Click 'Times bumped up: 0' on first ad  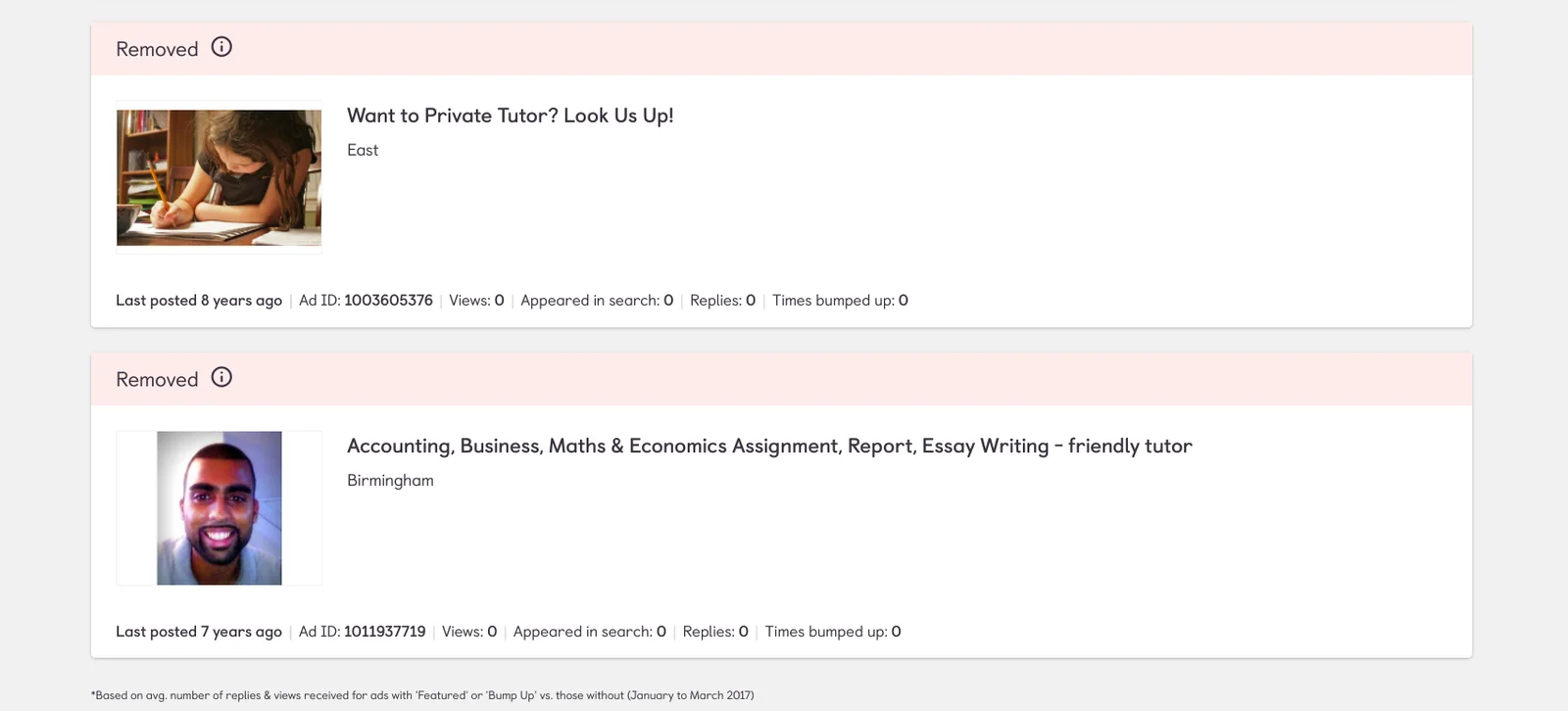[x=840, y=301]
